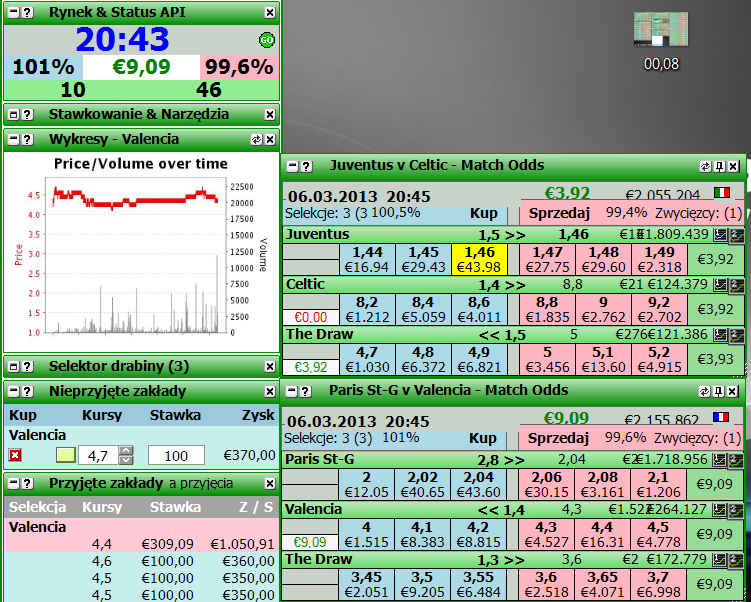Back Celtic at odds 8,6
Screen dimensions: 751x602
coord(479,309)
